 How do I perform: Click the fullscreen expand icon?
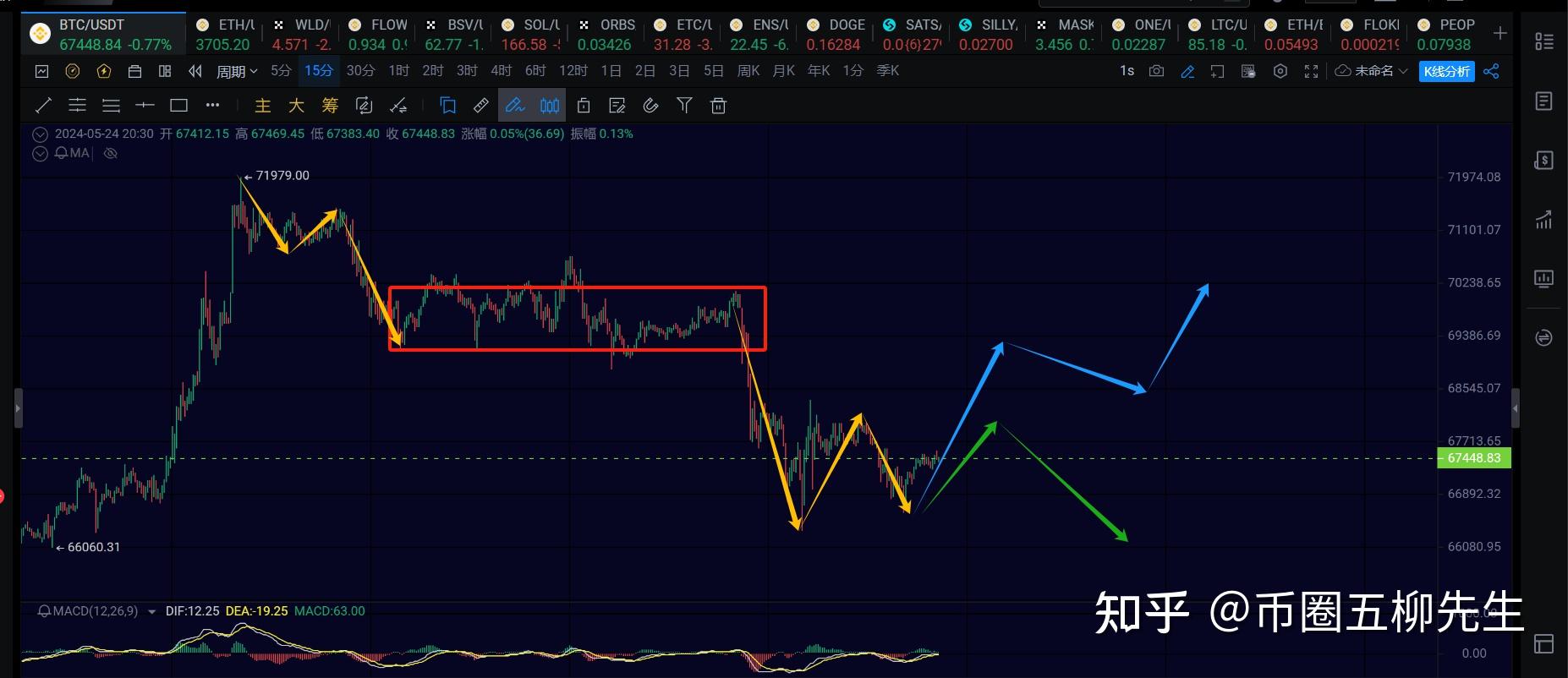[x=1311, y=71]
